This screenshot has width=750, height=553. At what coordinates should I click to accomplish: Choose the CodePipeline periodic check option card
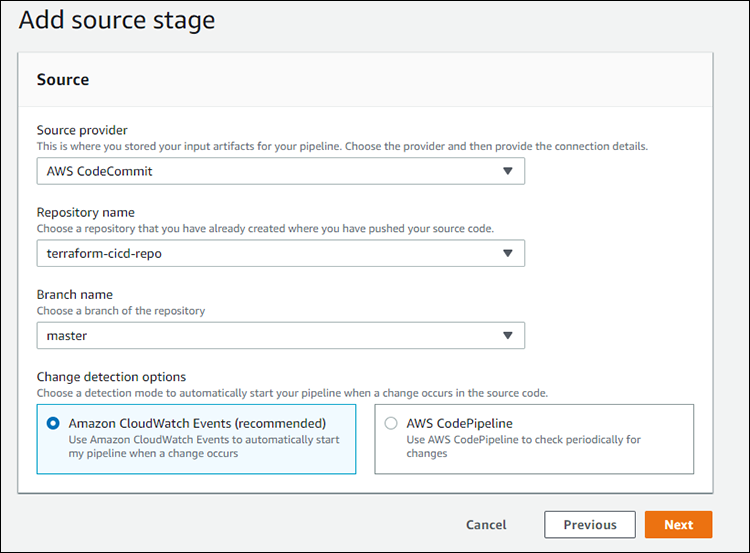[533, 439]
